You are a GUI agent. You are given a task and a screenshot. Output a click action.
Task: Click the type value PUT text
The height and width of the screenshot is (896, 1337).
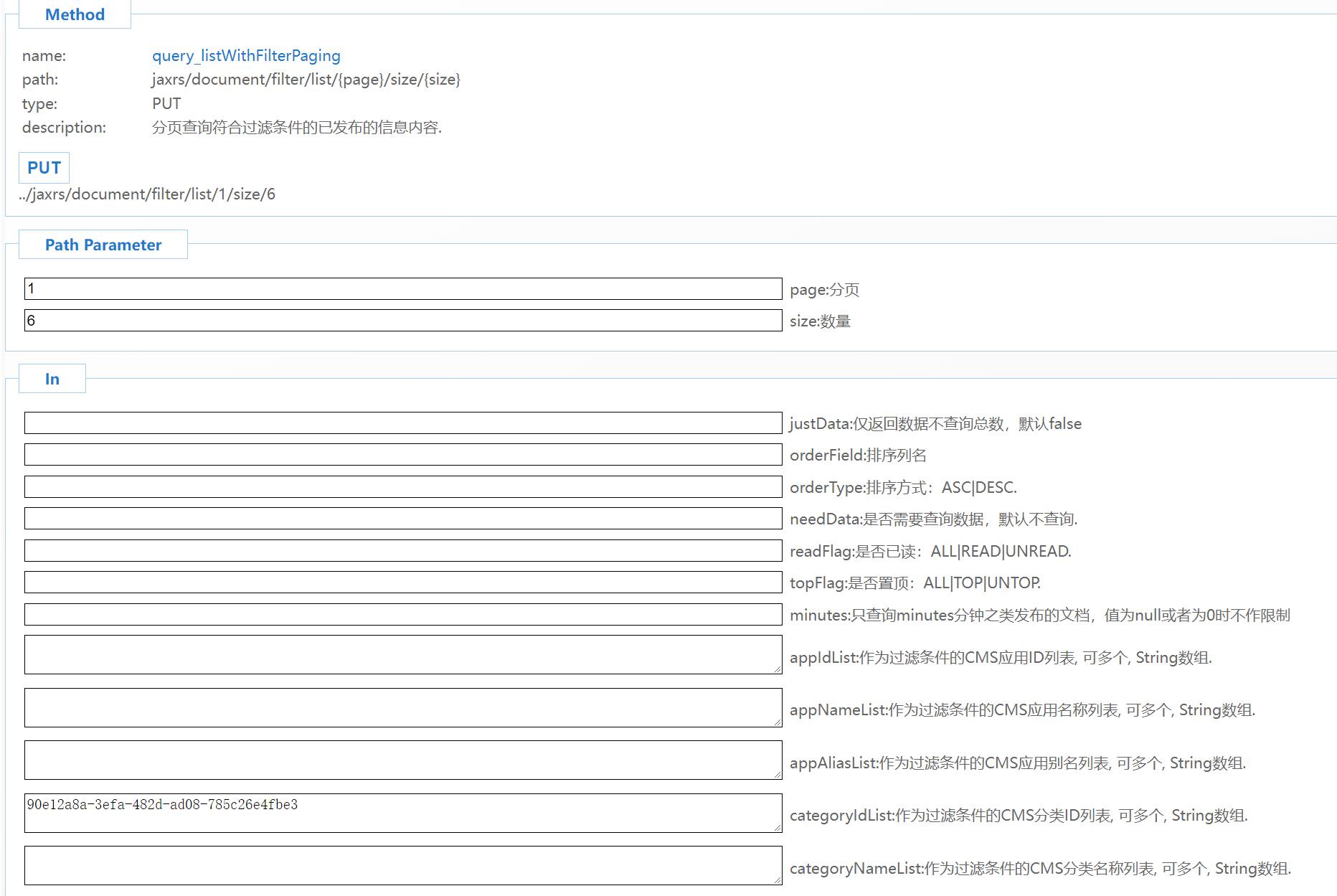(166, 103)
